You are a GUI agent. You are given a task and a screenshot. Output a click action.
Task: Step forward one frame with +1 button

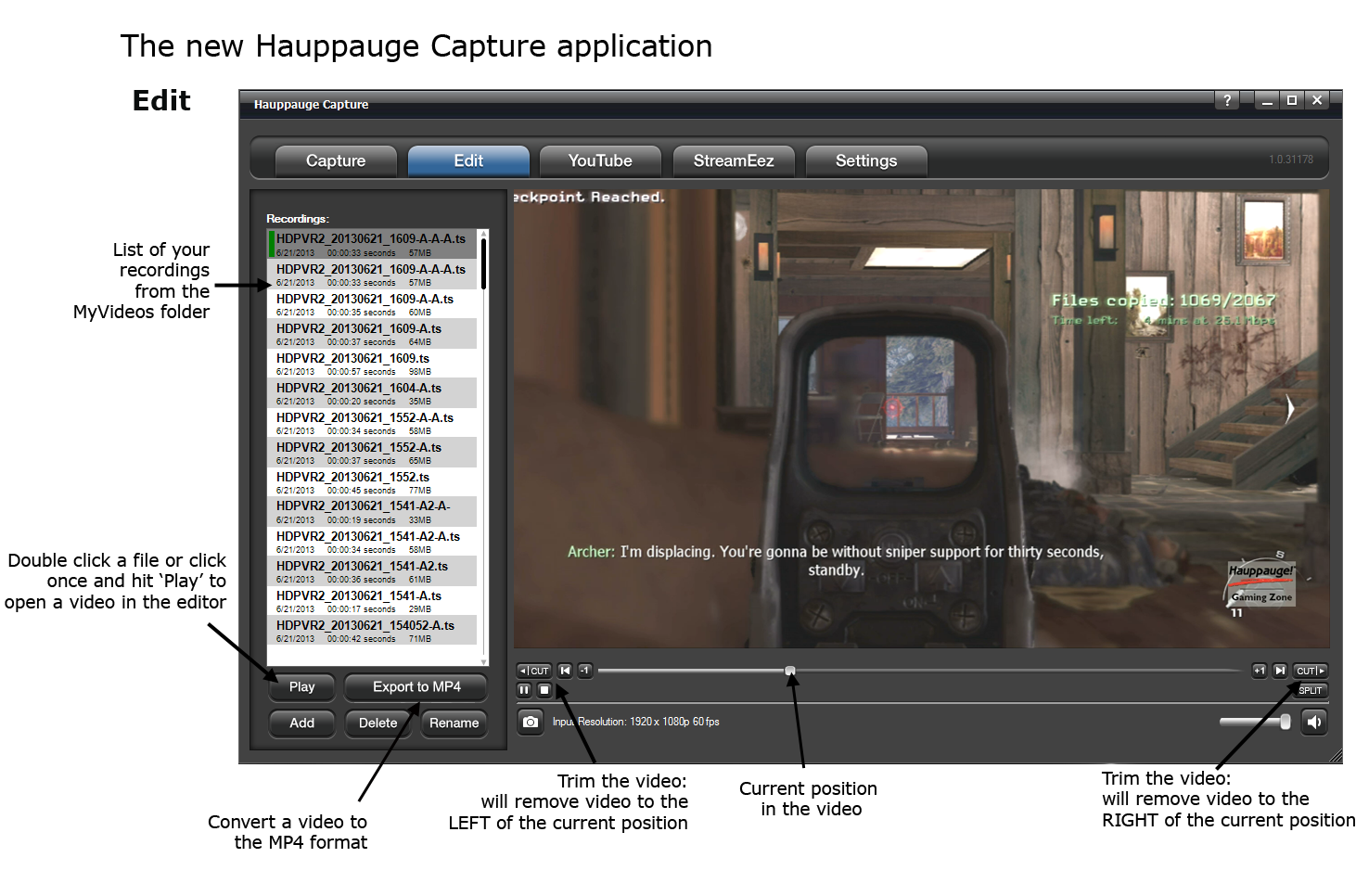pos(1260,671)
